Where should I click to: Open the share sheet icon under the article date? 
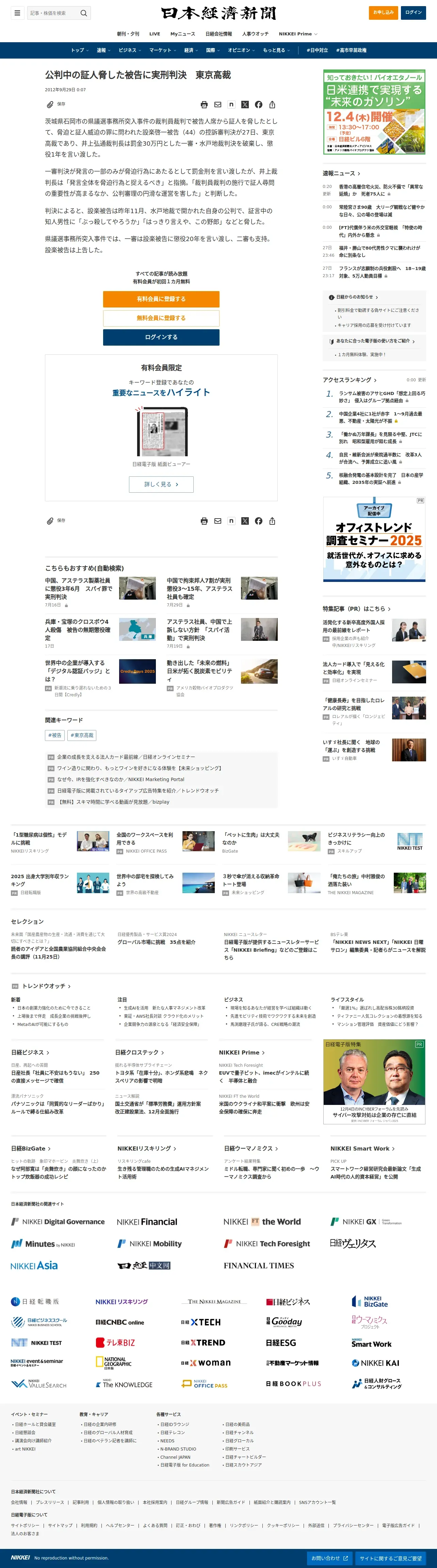tap(272, 105)
